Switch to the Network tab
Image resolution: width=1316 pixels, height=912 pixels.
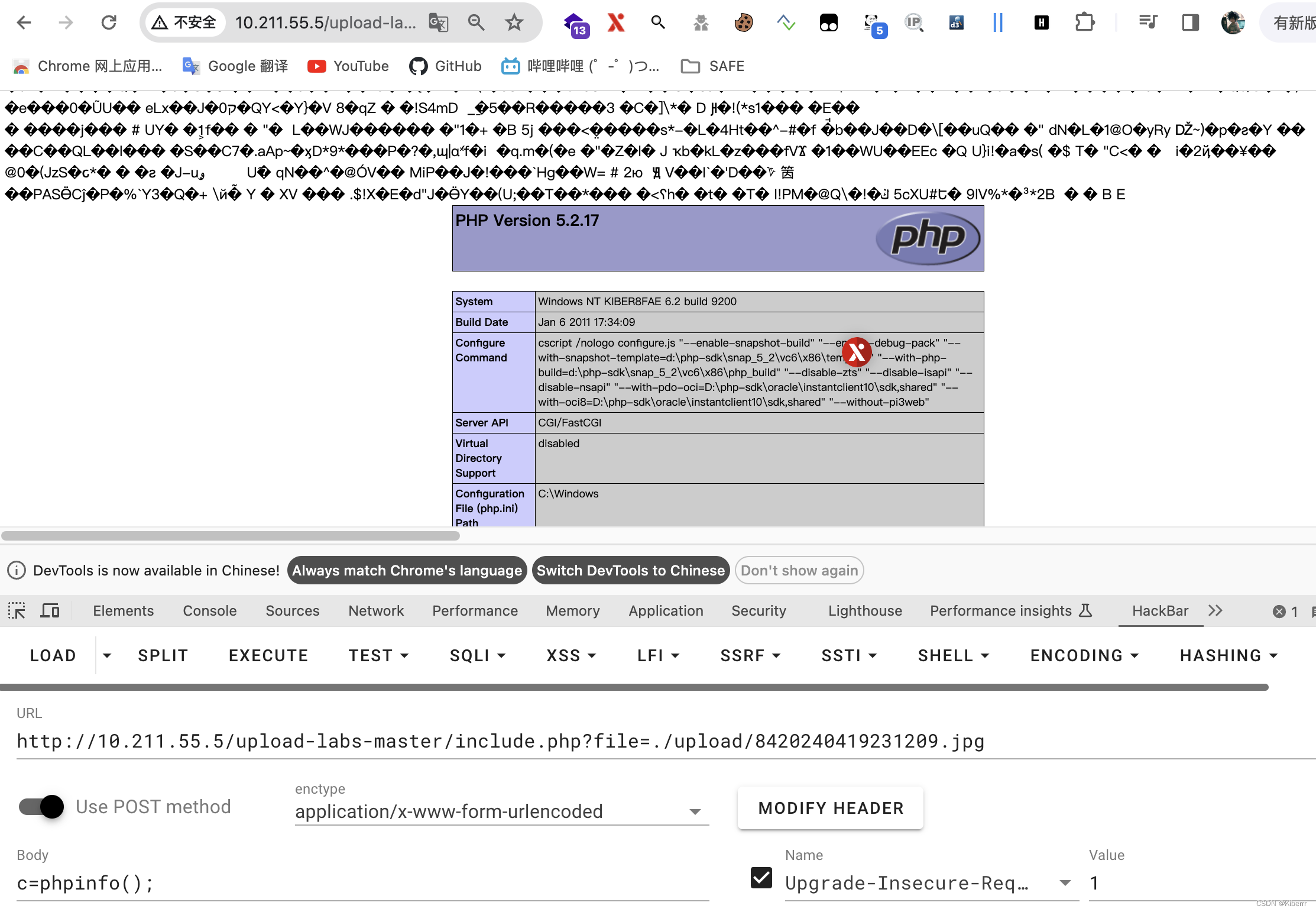click(376, 610)
